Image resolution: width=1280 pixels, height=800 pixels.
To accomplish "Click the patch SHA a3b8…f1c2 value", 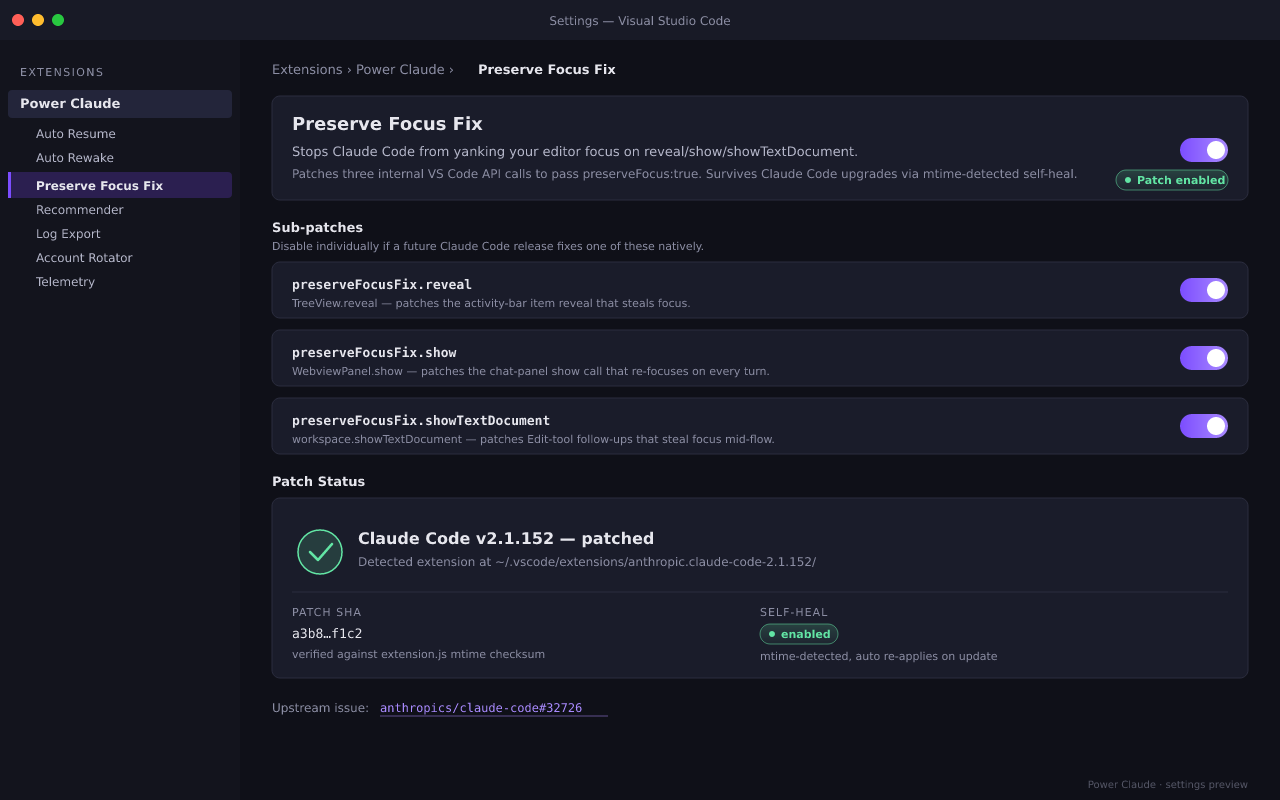I will pyautogui.click(x=327, y=633).
